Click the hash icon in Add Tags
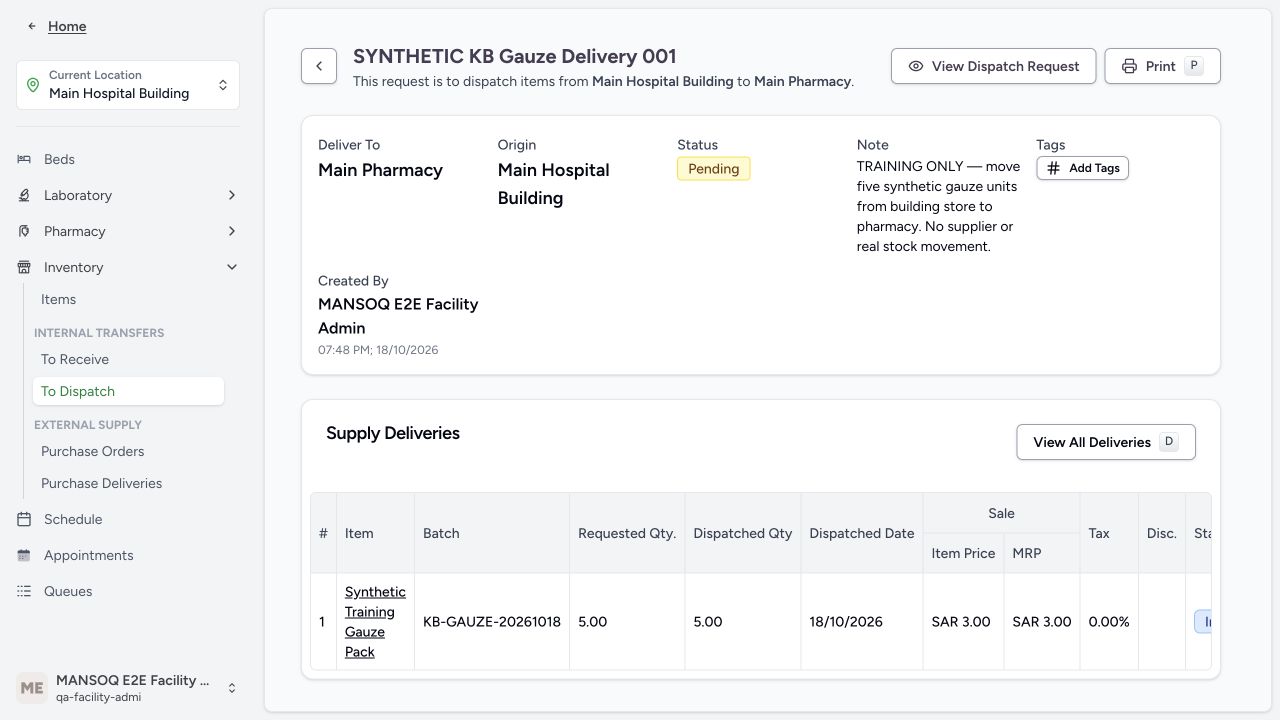 [x=1053, y=168]
